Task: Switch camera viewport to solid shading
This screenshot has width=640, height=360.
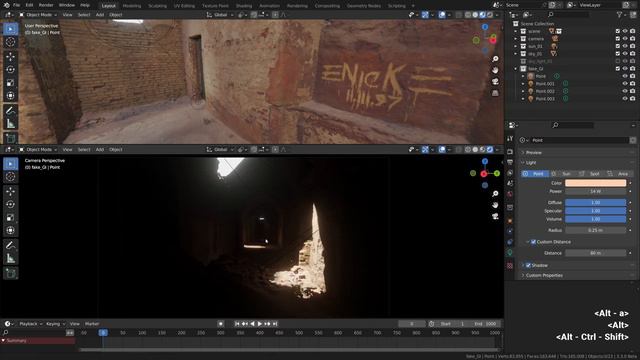Action: click(x=475, y=149)
